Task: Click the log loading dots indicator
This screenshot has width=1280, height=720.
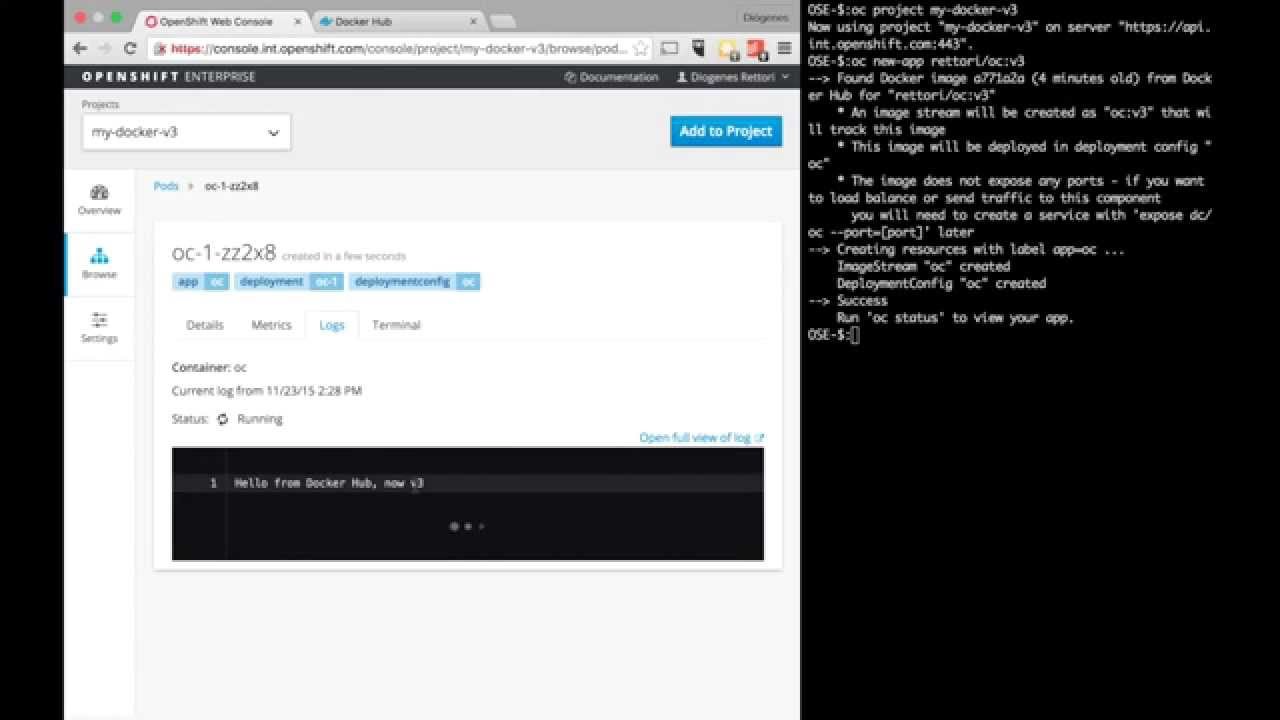Action: [467, 526]
